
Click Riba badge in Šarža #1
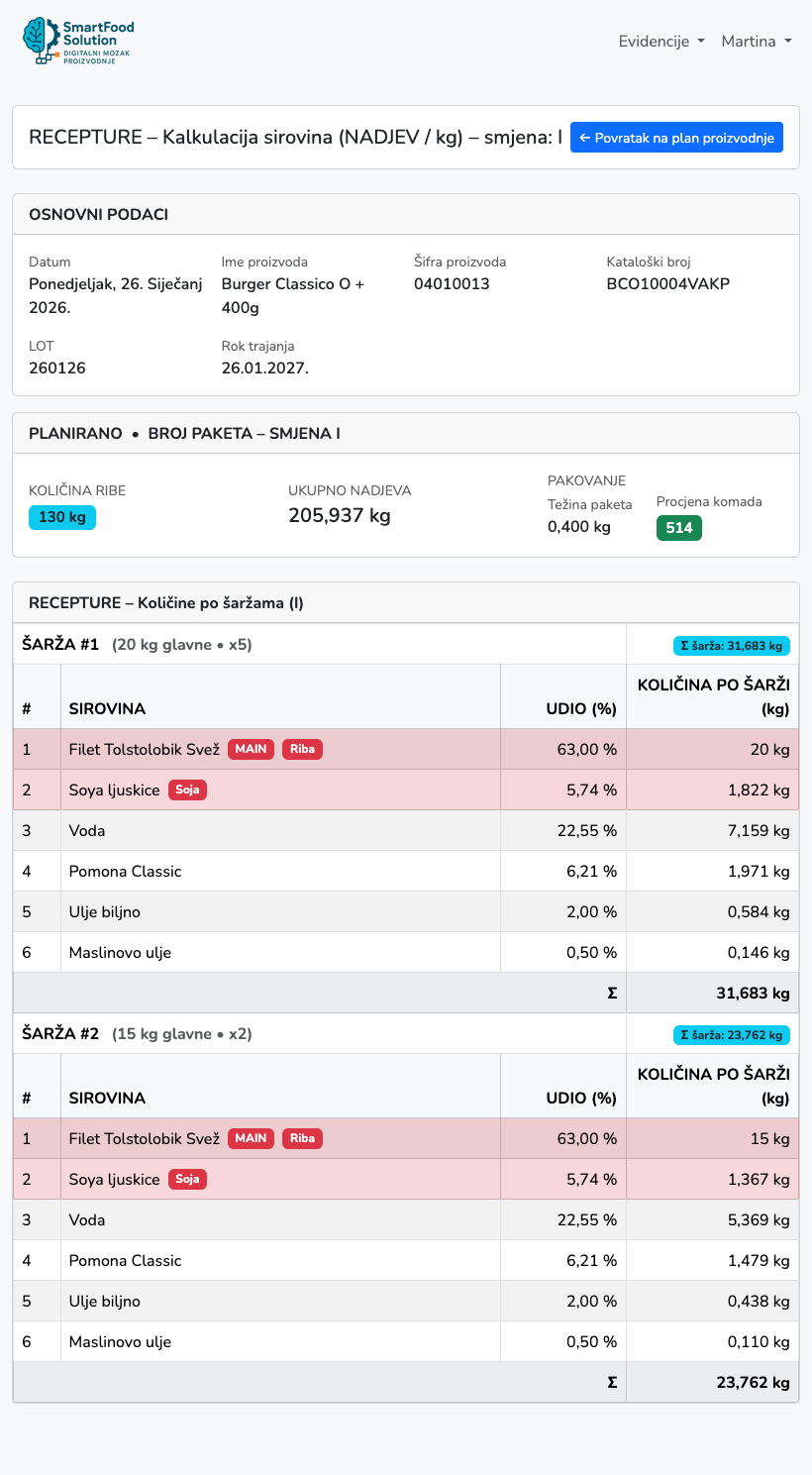tap(303, 749)
